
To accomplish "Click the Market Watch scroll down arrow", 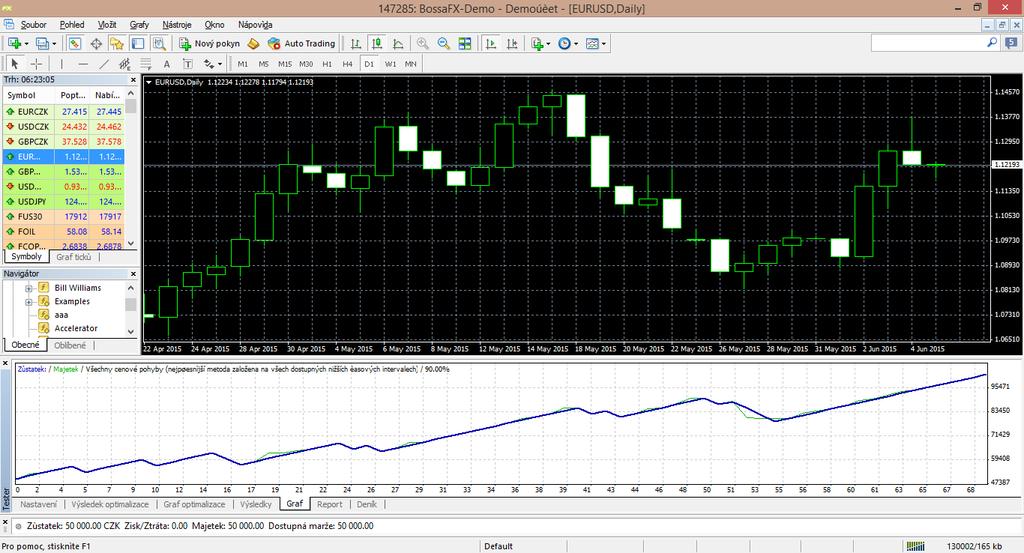I will click(x=131, y=243).
